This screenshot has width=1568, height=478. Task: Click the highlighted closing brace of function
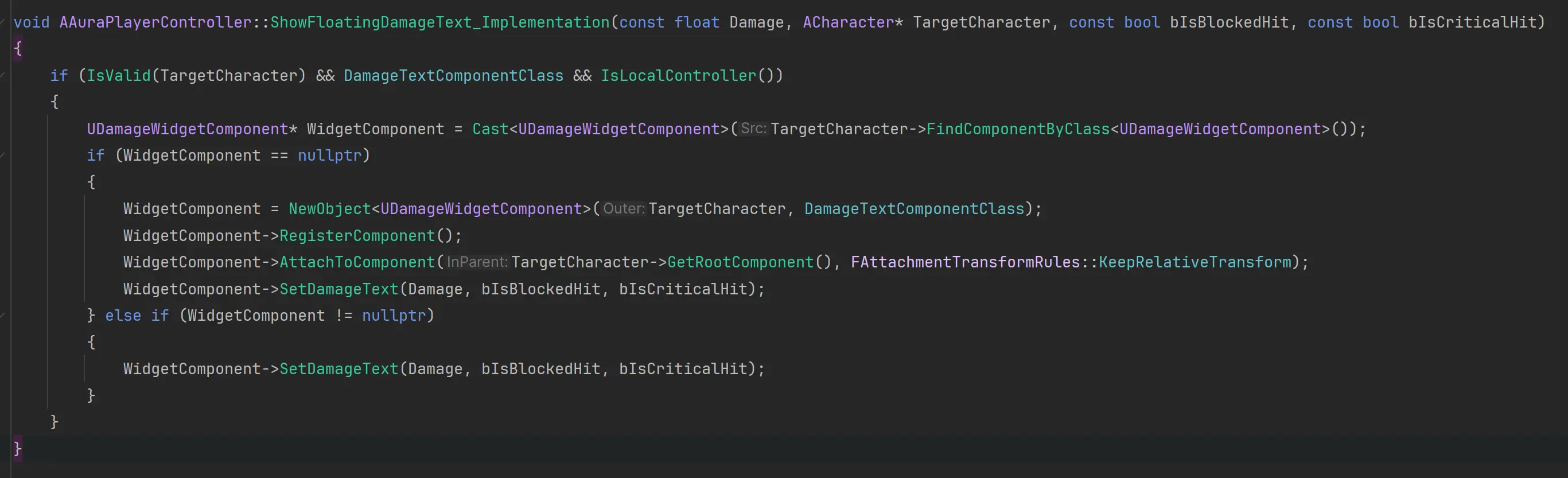point(18,449)
